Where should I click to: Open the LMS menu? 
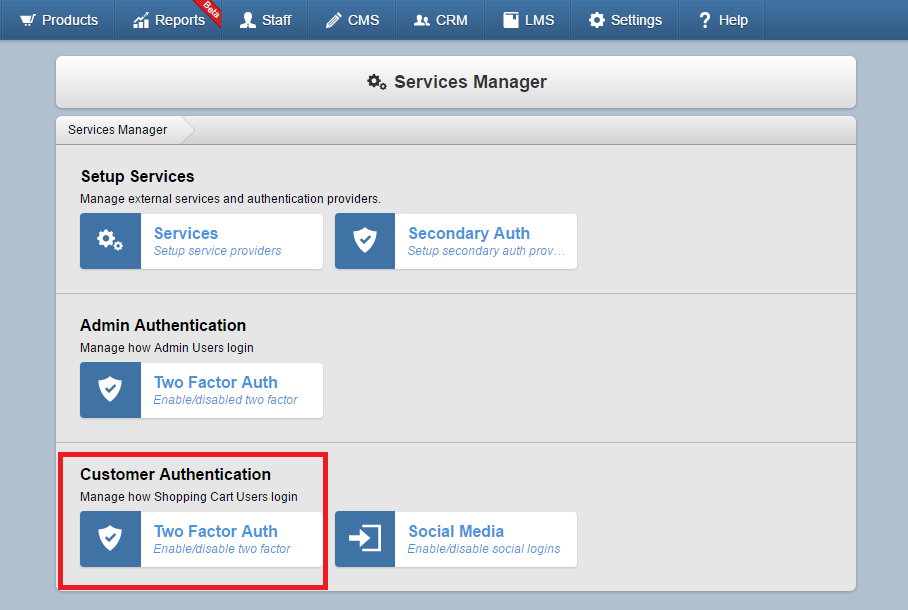528,20
